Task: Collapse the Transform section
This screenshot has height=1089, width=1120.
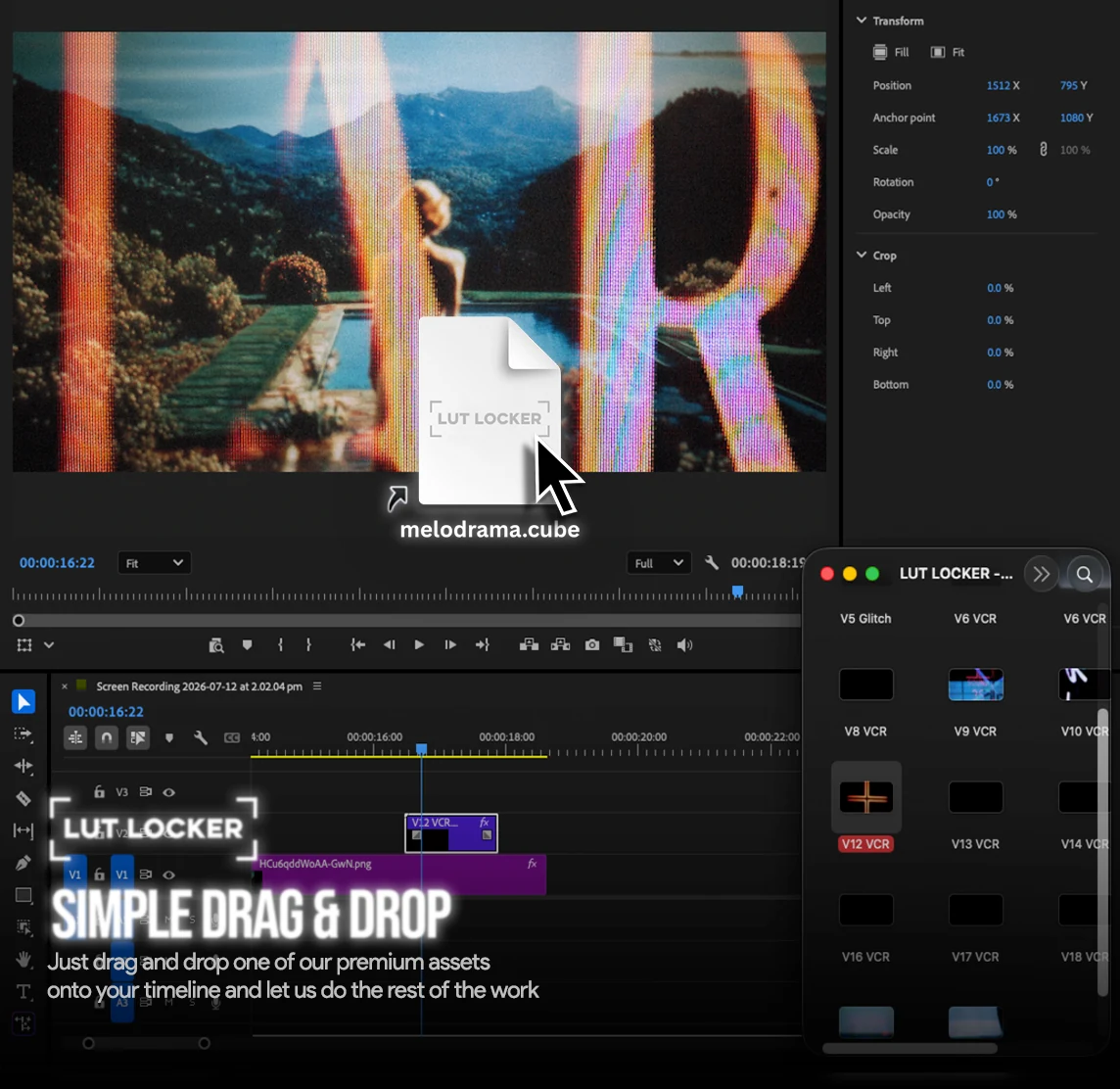Action: point(862,21)
